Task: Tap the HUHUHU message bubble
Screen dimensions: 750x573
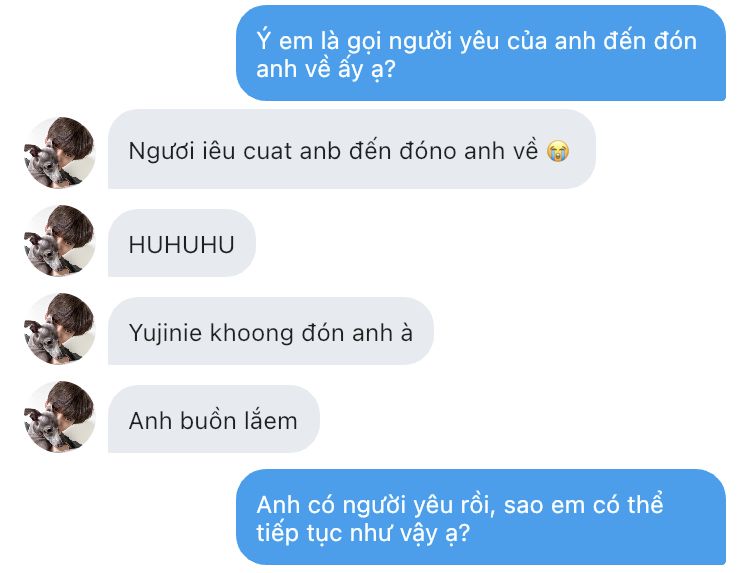Action: (x=182, y=243)
